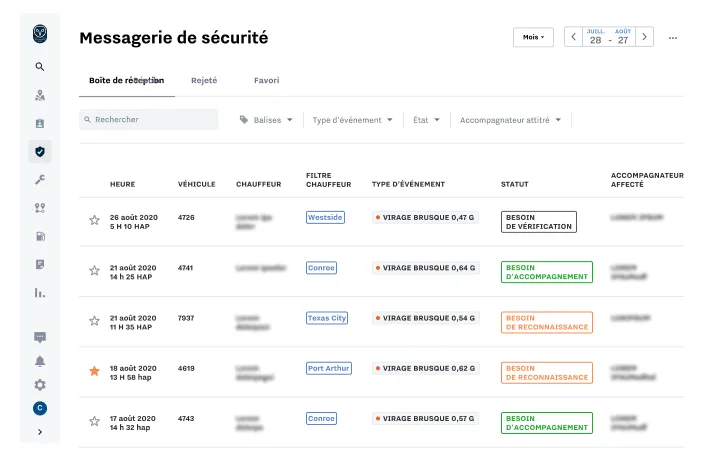Star the 21 août 14 h 25 event

click(95, 271)
